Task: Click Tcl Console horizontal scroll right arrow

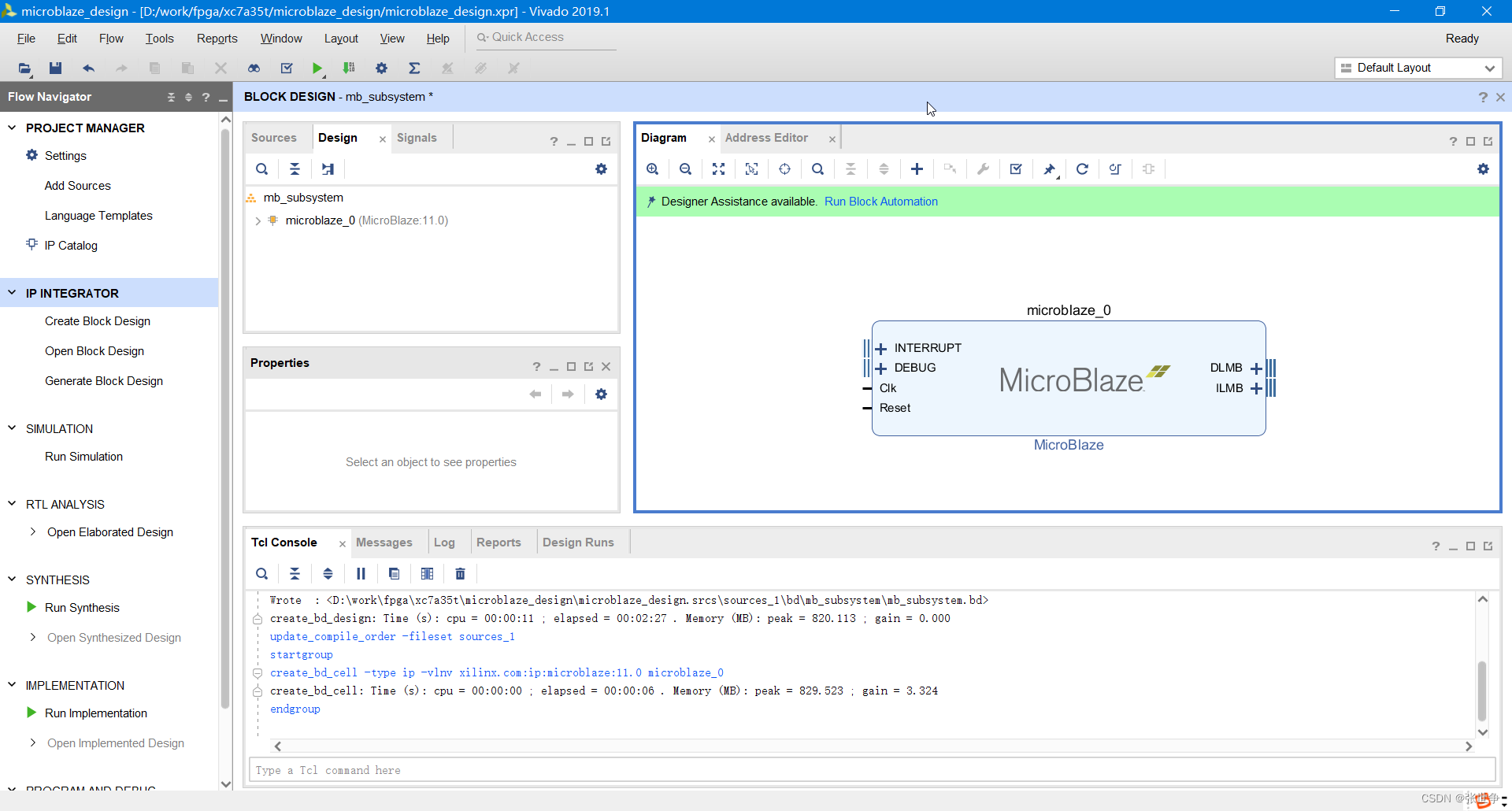Action: pyautogui.click(x=1469, y=746)
